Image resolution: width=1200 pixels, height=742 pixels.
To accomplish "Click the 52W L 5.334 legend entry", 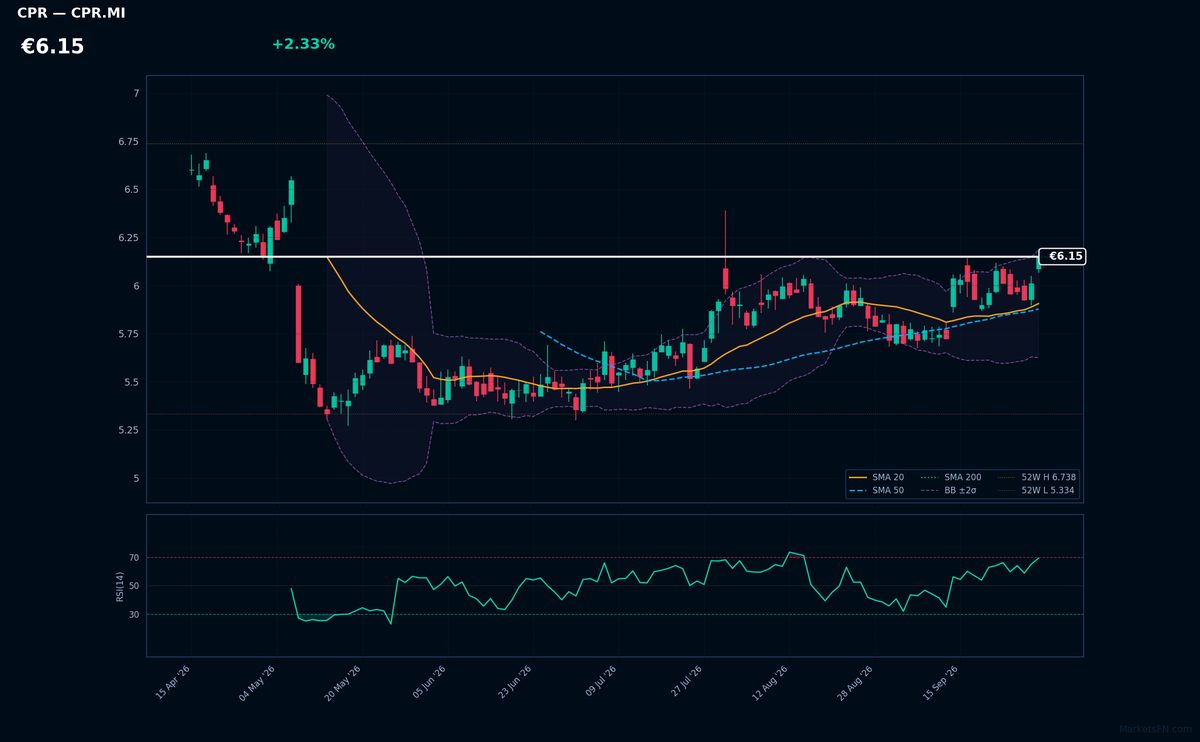I will [x=1037, y=491].
